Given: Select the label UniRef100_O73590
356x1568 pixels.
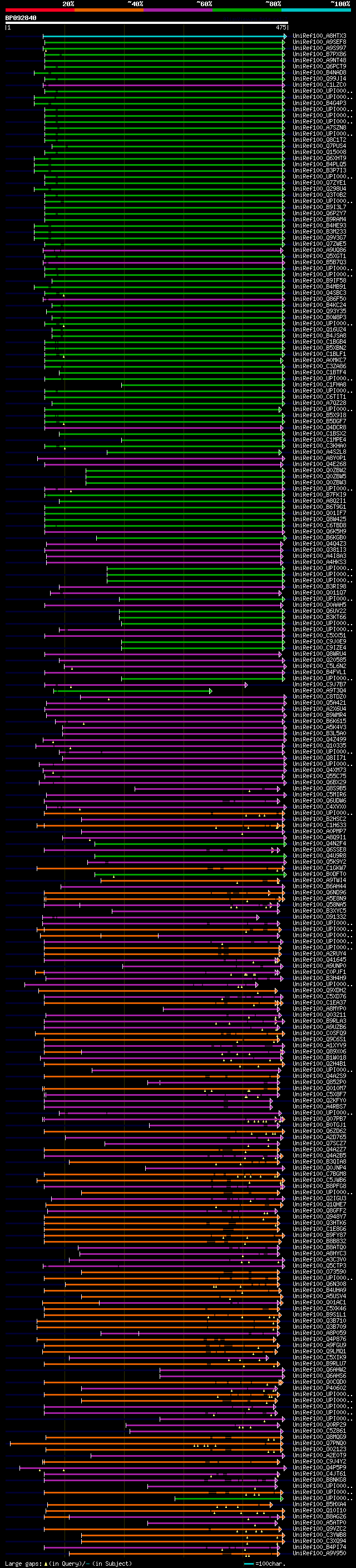Looking at the screenshot, I should click(x=319, y=1272).
